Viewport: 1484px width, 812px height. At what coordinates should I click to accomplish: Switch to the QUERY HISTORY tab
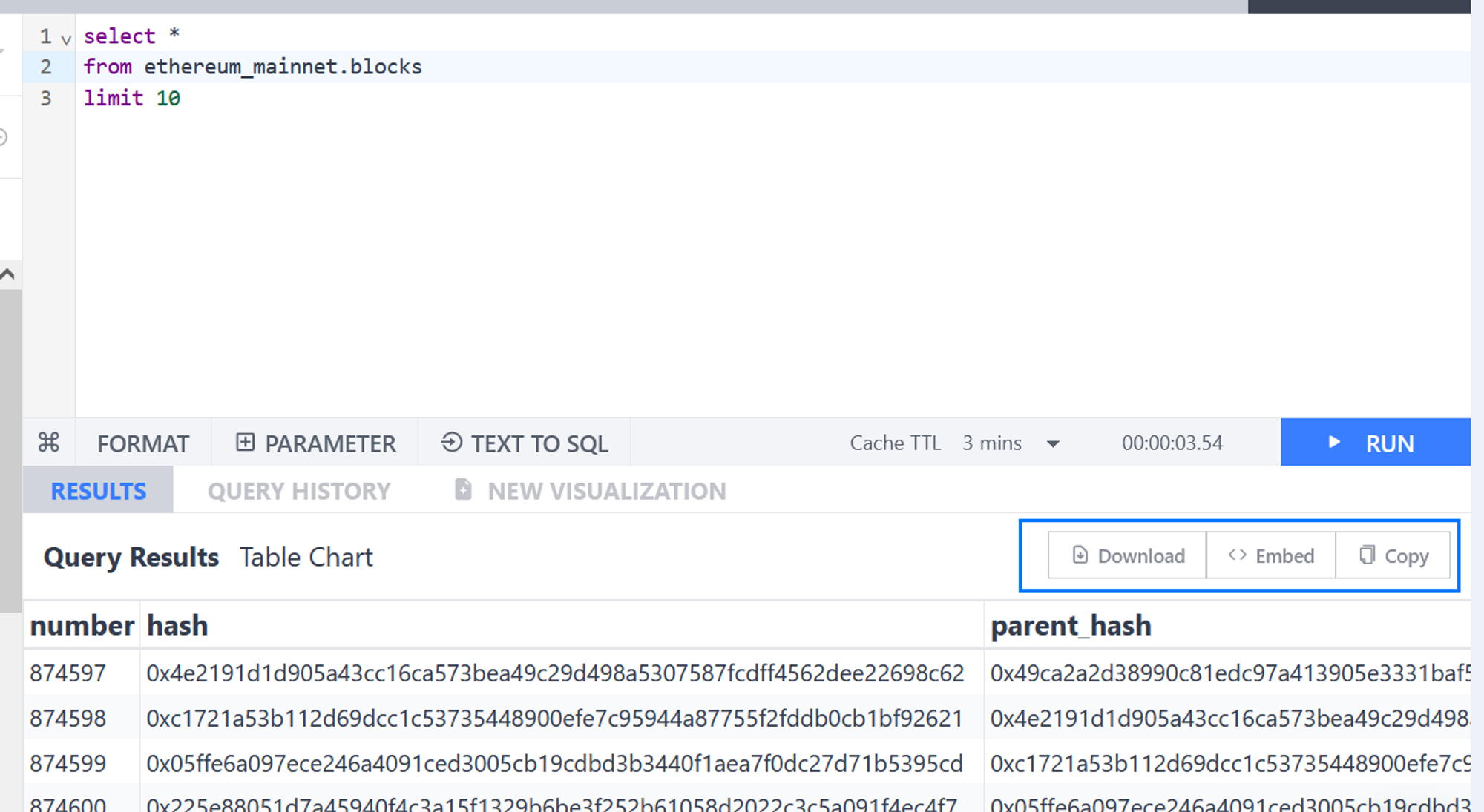pos(298,491)
